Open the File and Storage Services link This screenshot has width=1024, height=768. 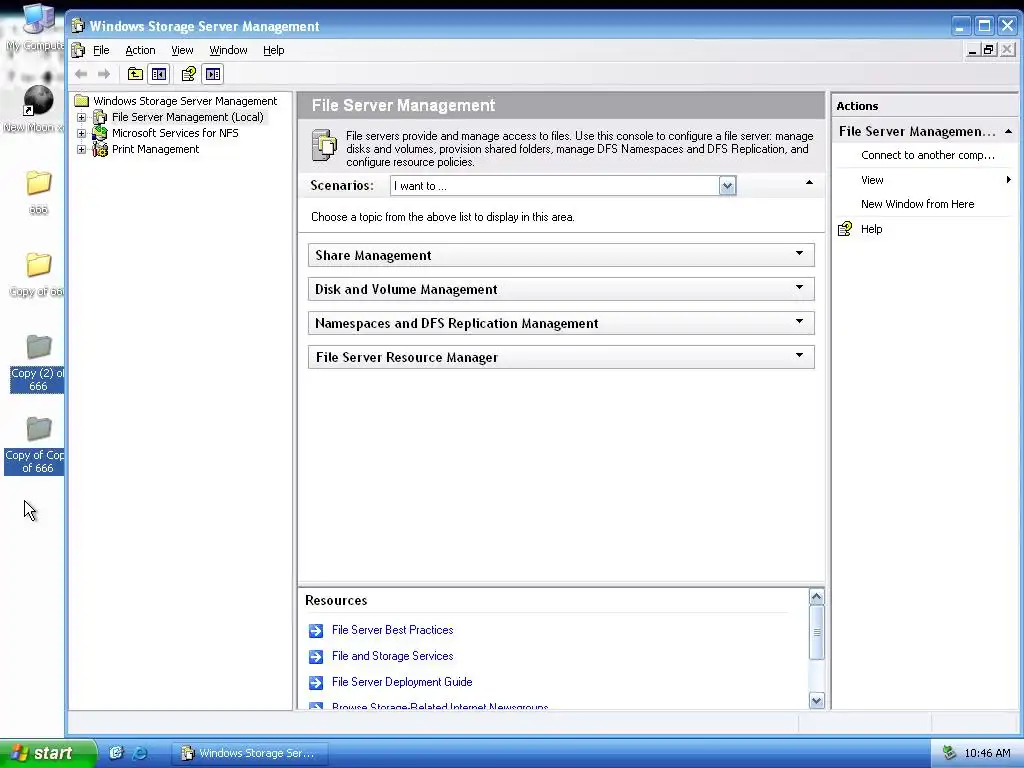coord(392,656)
